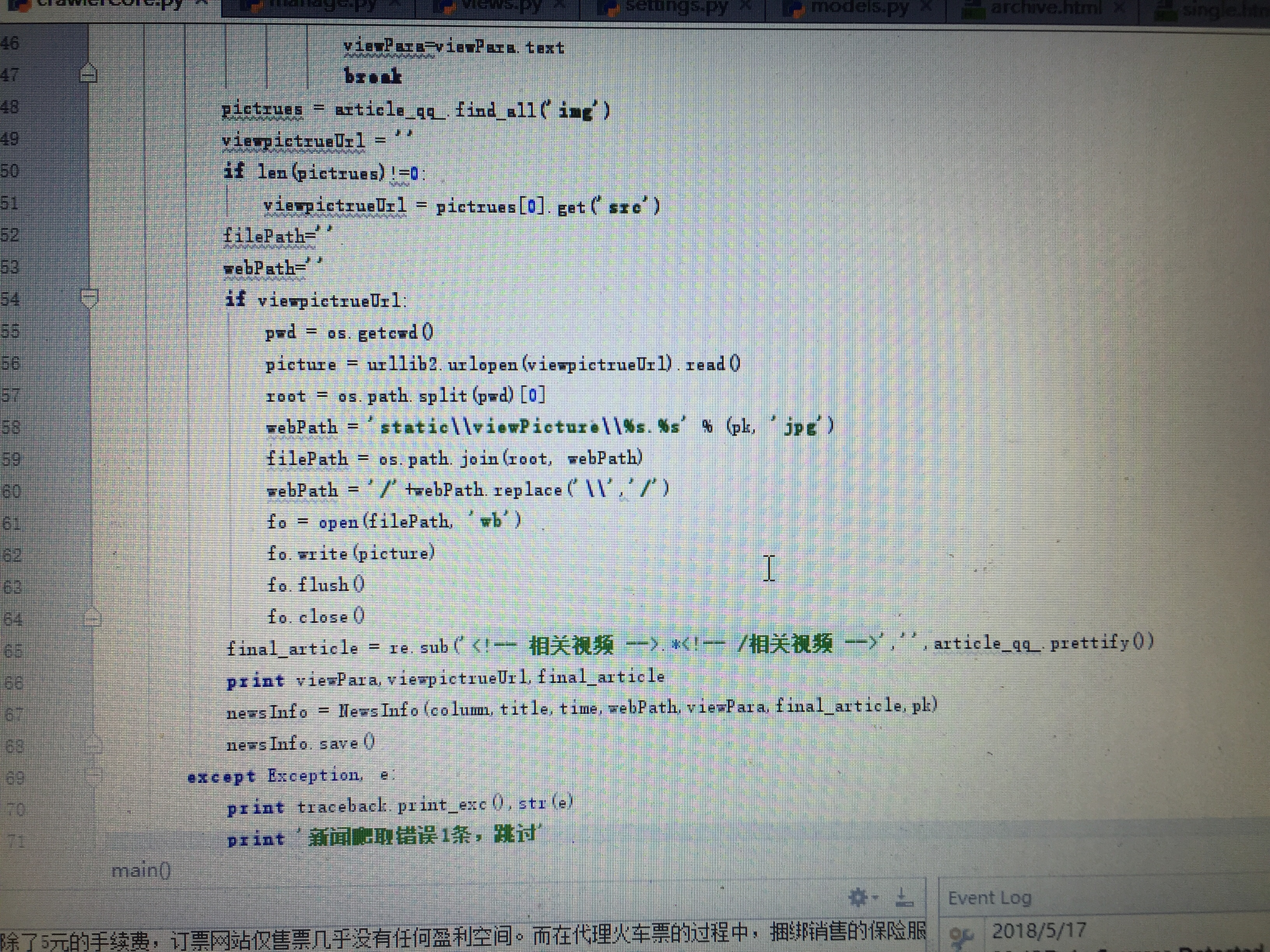Collapse the fold marker at line 54
Screen dimensions: 1270x952
[x=89, y=298]
